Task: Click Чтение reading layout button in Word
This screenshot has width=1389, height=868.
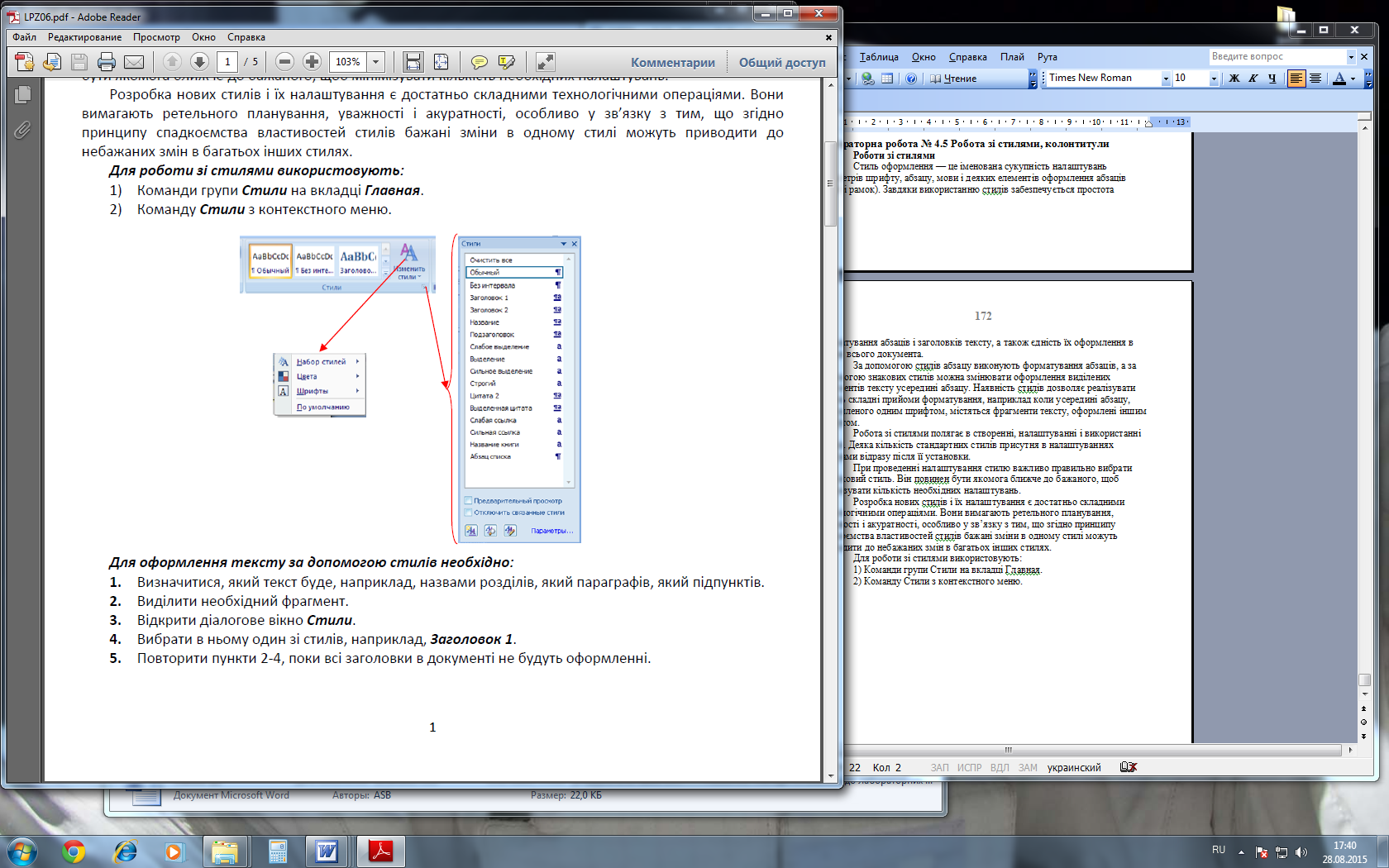Action: point(953,79)
